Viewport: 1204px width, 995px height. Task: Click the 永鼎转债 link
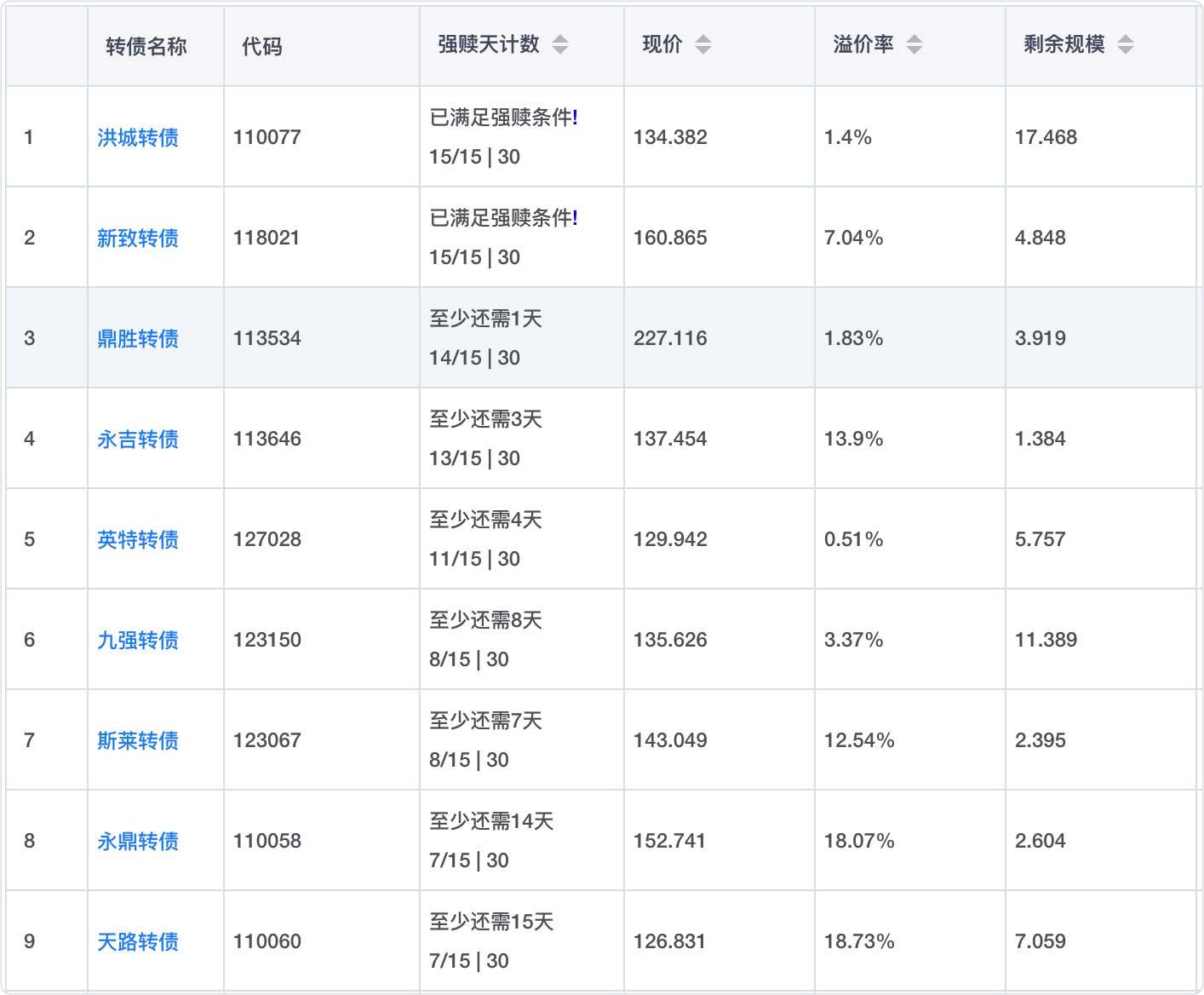point(138,841)
